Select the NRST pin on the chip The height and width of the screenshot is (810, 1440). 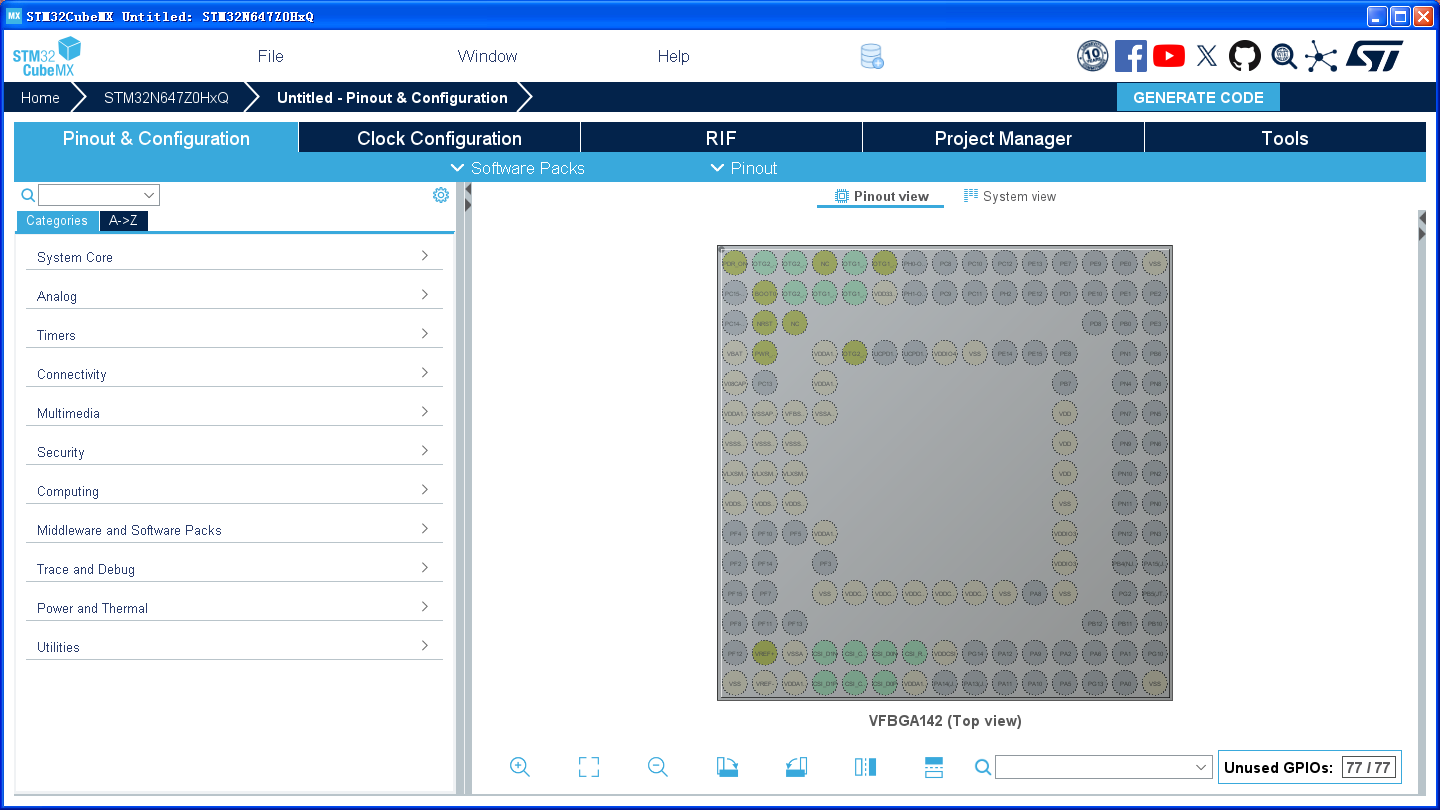[x=765, y=323]
